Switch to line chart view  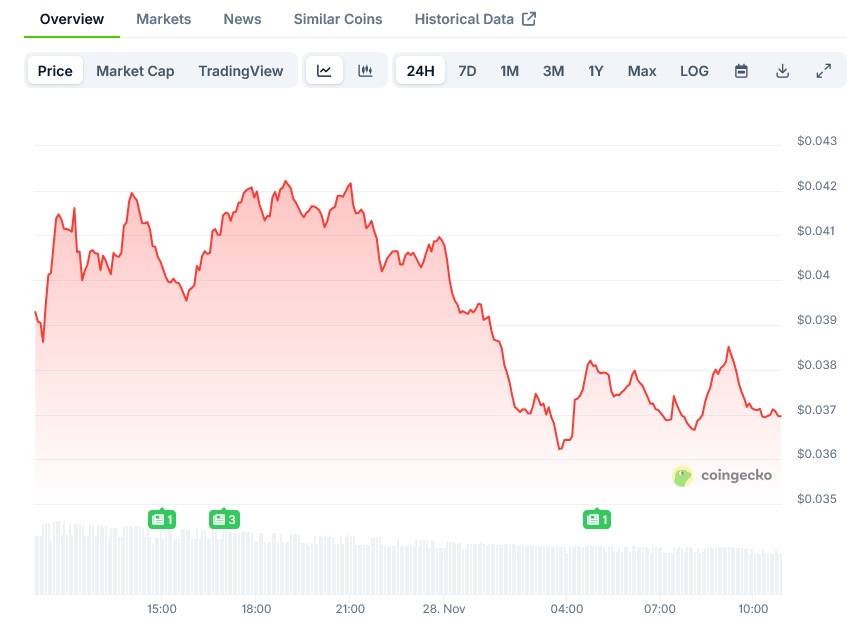pos(324,71)
